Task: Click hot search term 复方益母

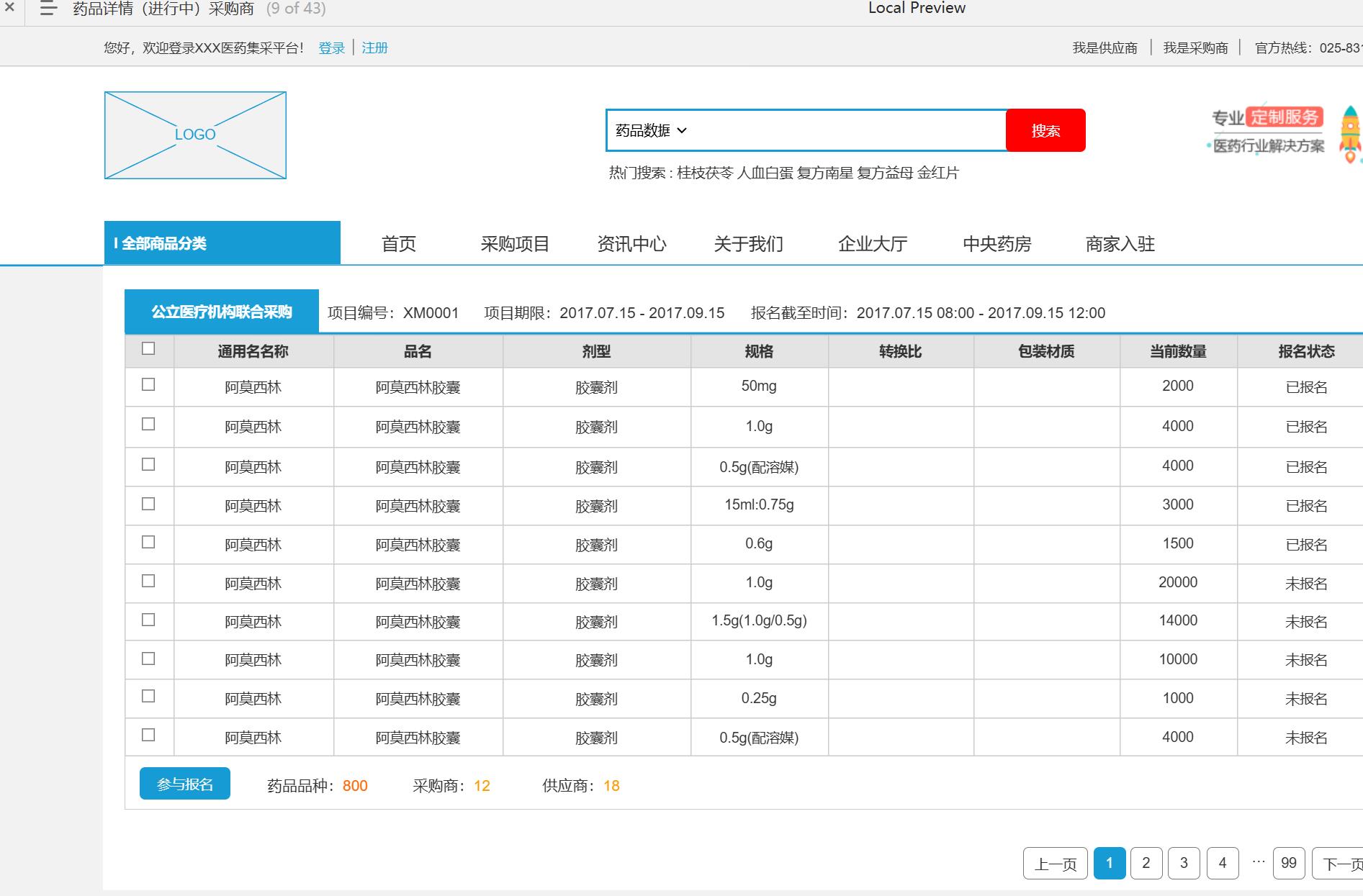Action: (x=885, y=173)
